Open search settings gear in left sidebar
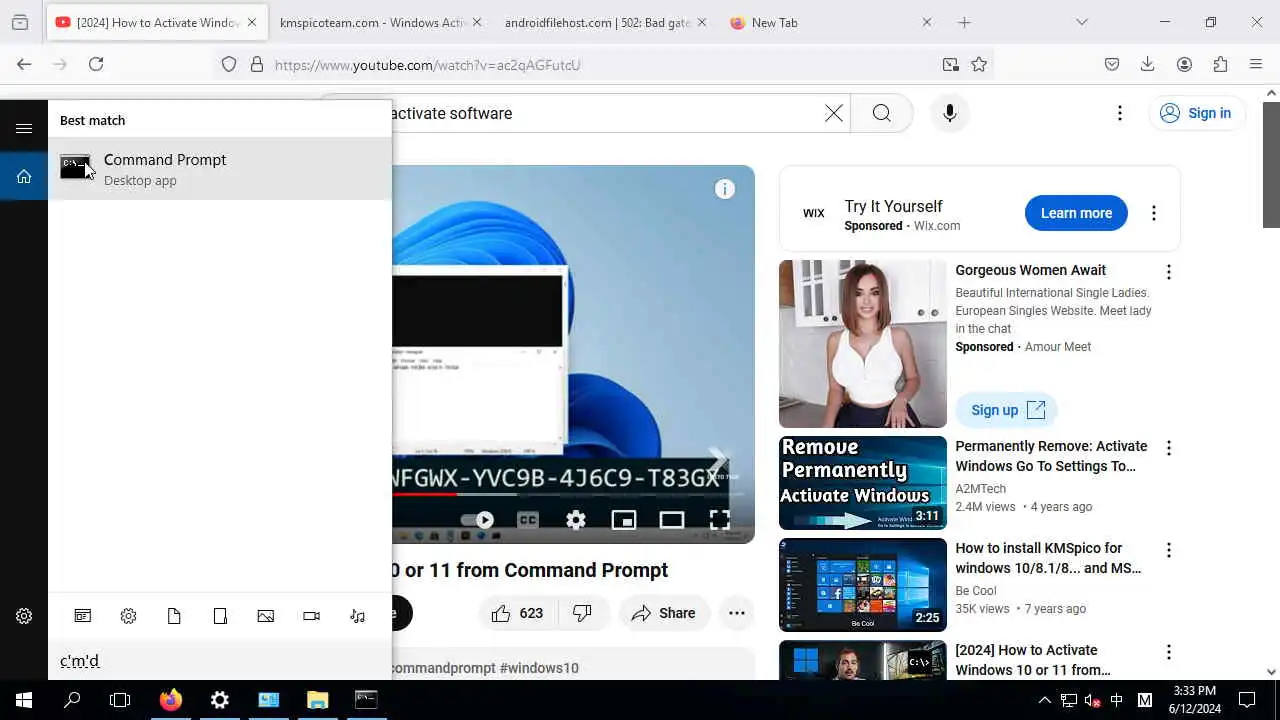 (24, 616)
